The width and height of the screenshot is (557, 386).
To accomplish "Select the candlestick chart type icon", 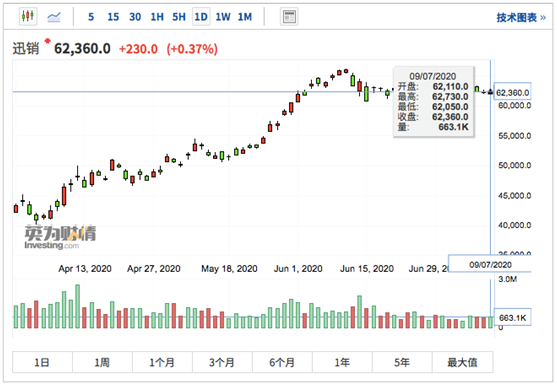I will 28,16.
